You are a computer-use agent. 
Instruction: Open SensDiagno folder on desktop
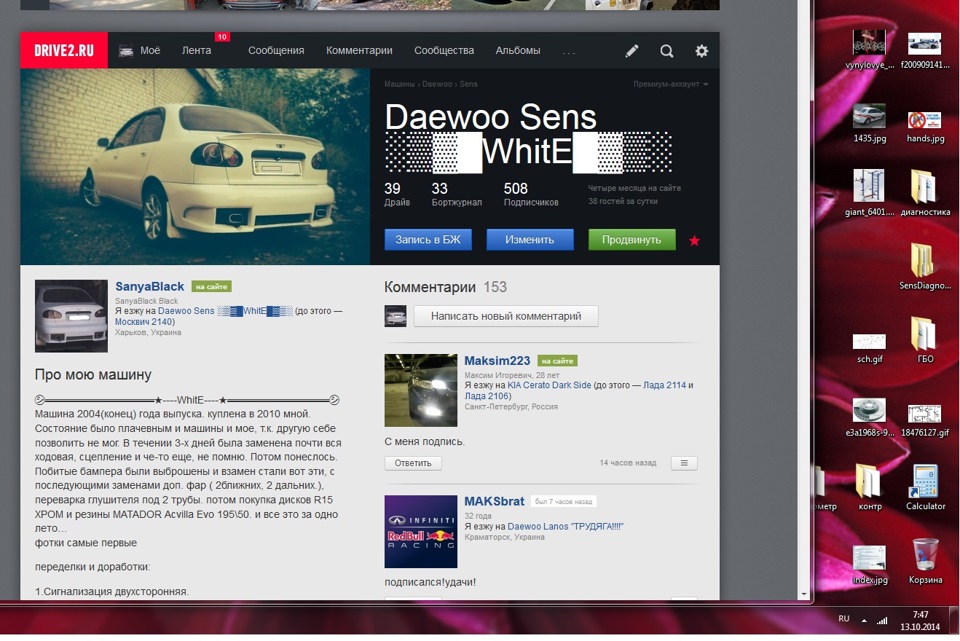point(925,267)
